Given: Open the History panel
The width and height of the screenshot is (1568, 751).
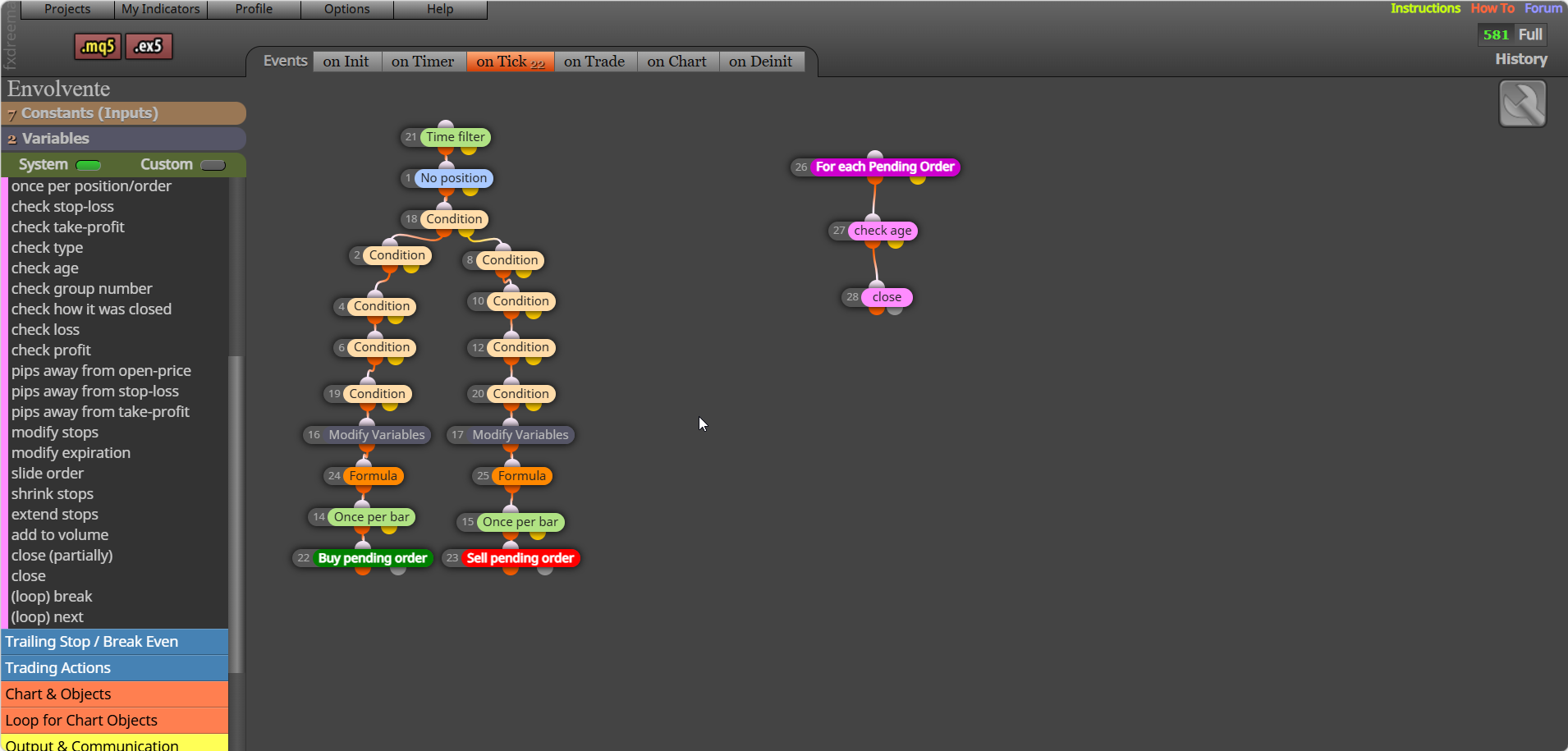Looking at the screenshot, I should pyautogui.click(x=1521, y=59).
